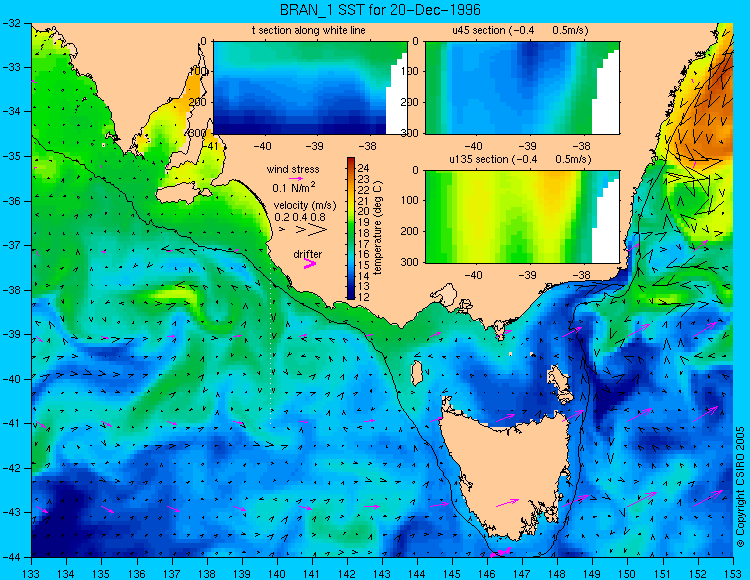Click latitude axis label -32

tap(11, 23)
